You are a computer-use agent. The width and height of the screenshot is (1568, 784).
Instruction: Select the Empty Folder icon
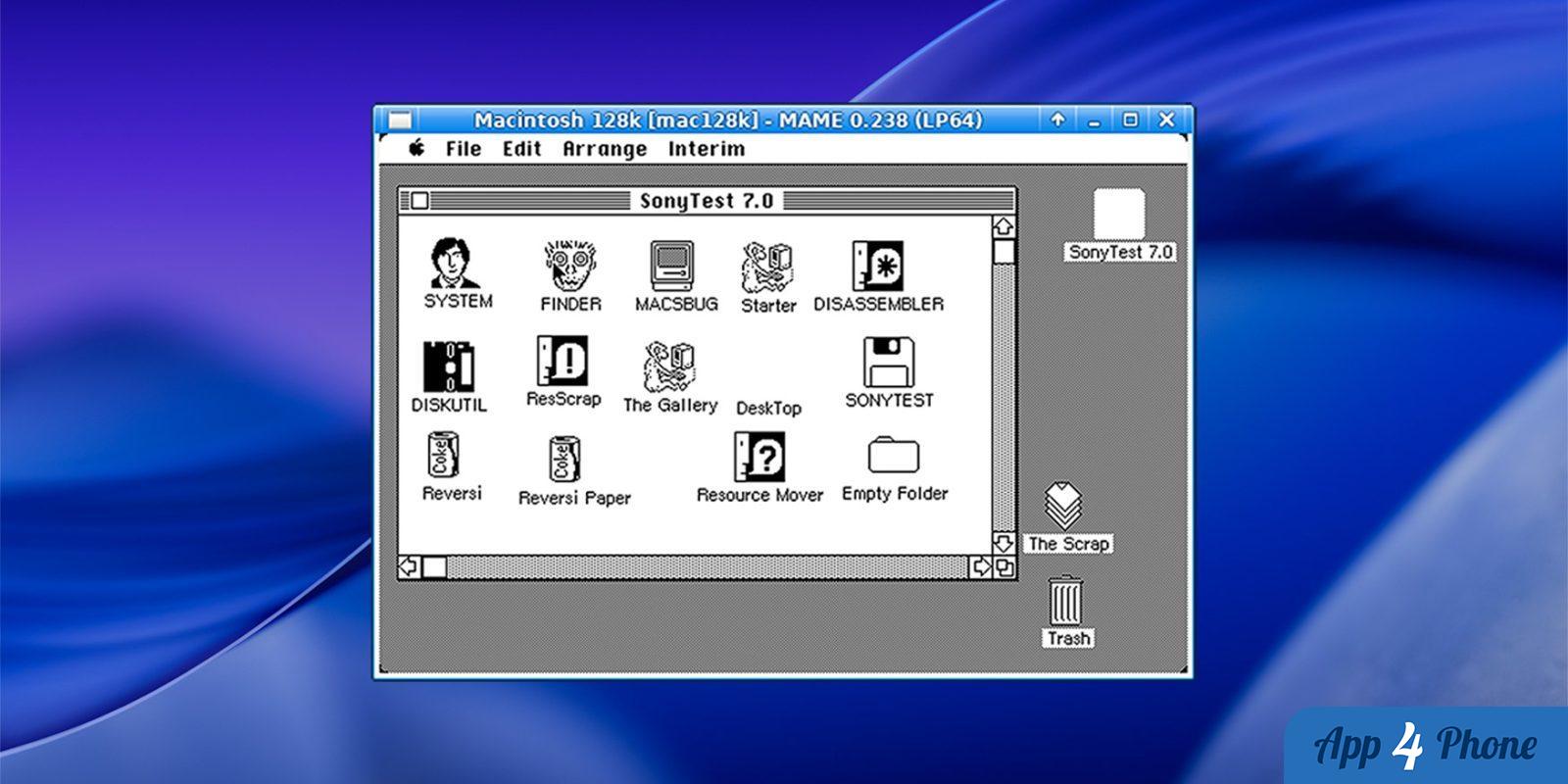[893, 455]
